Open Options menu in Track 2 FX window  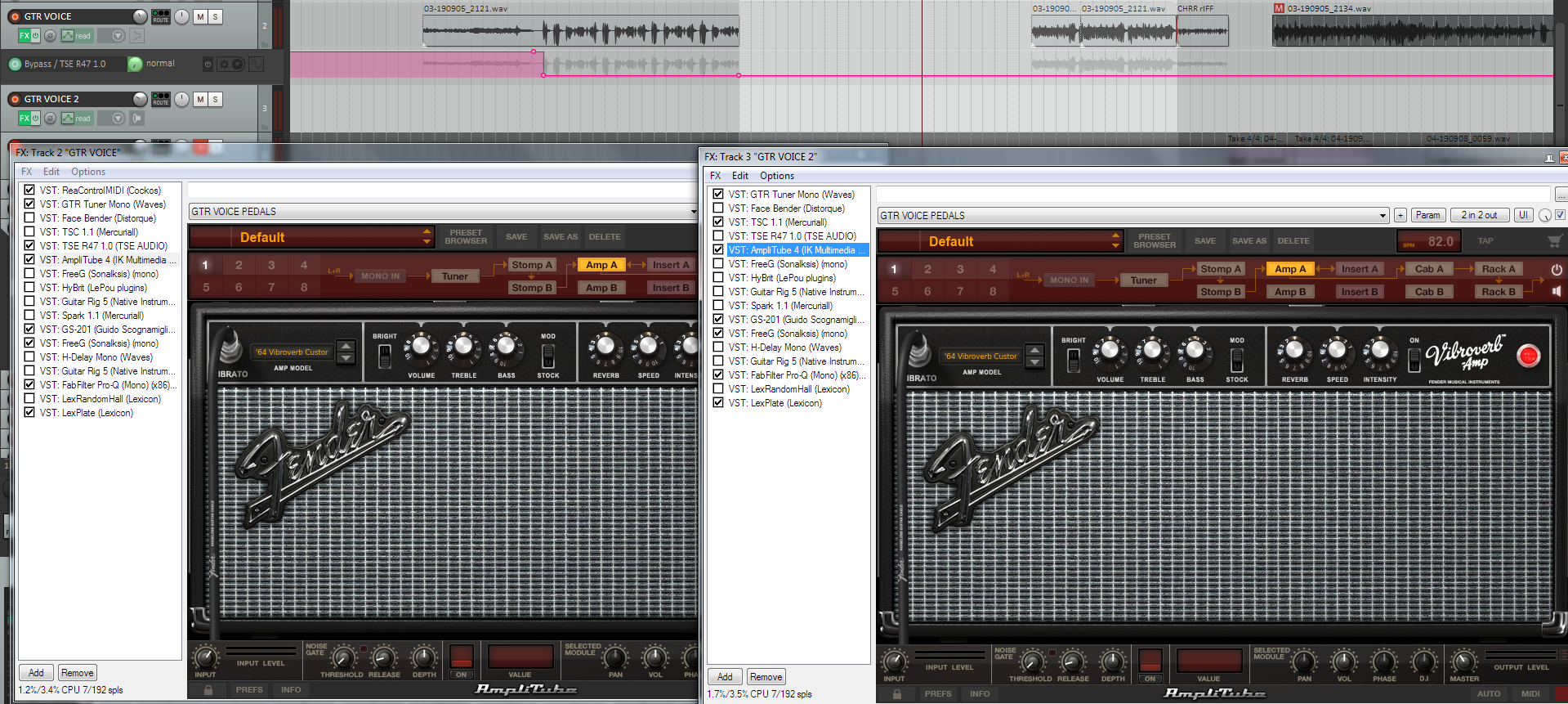88,172
